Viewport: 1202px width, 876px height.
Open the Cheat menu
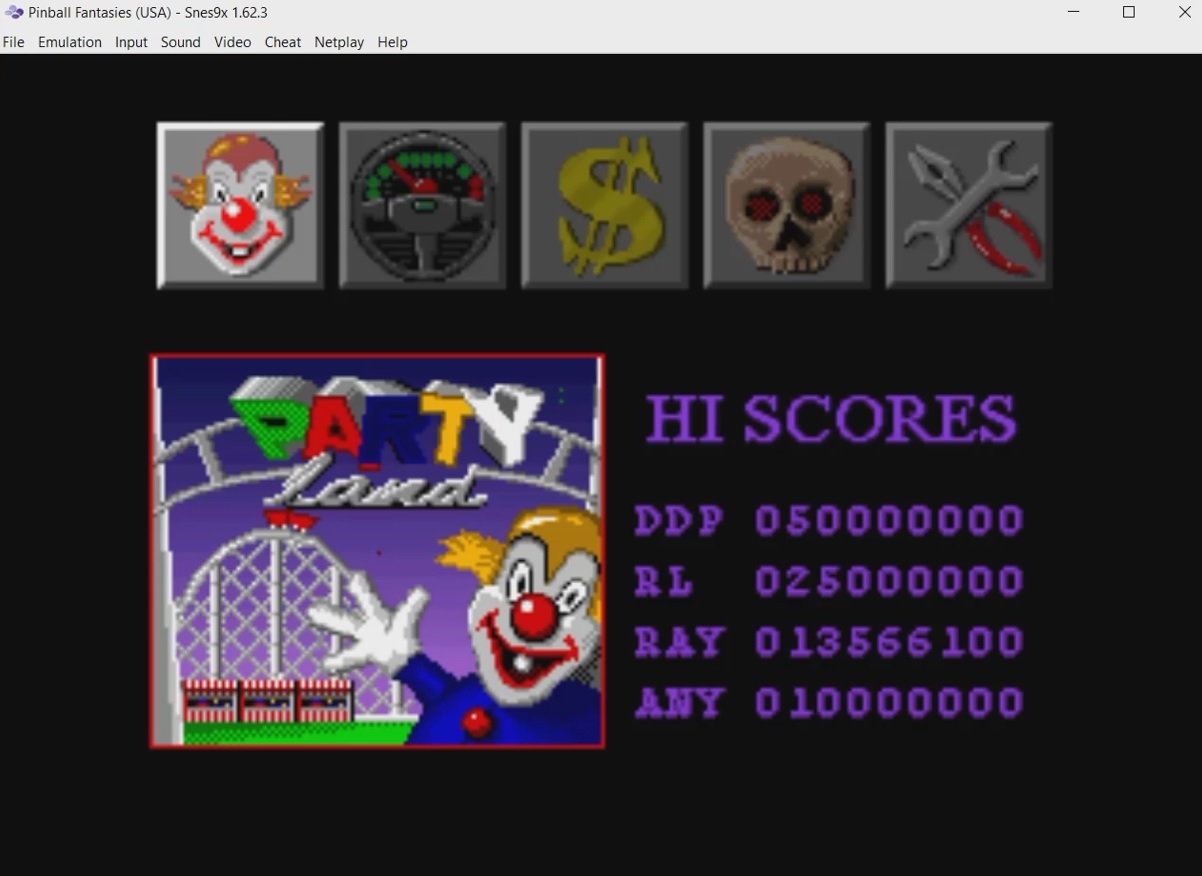283,42
